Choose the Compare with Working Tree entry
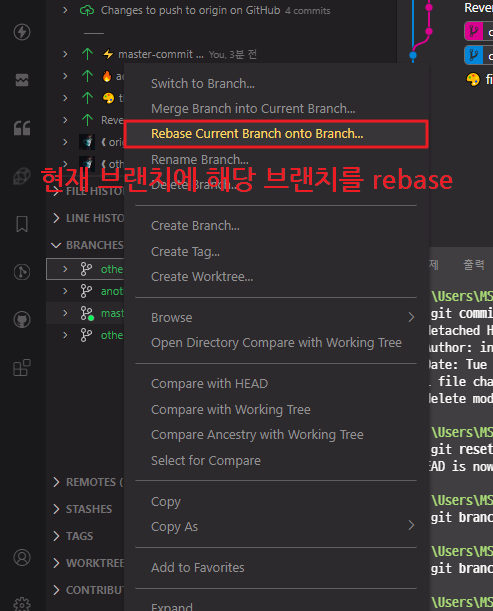493x611 pixels. tap(276, 410)
